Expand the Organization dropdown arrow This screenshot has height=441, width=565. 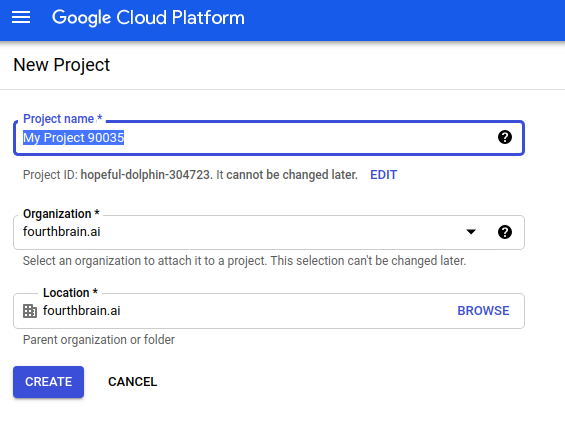[471, 232]
